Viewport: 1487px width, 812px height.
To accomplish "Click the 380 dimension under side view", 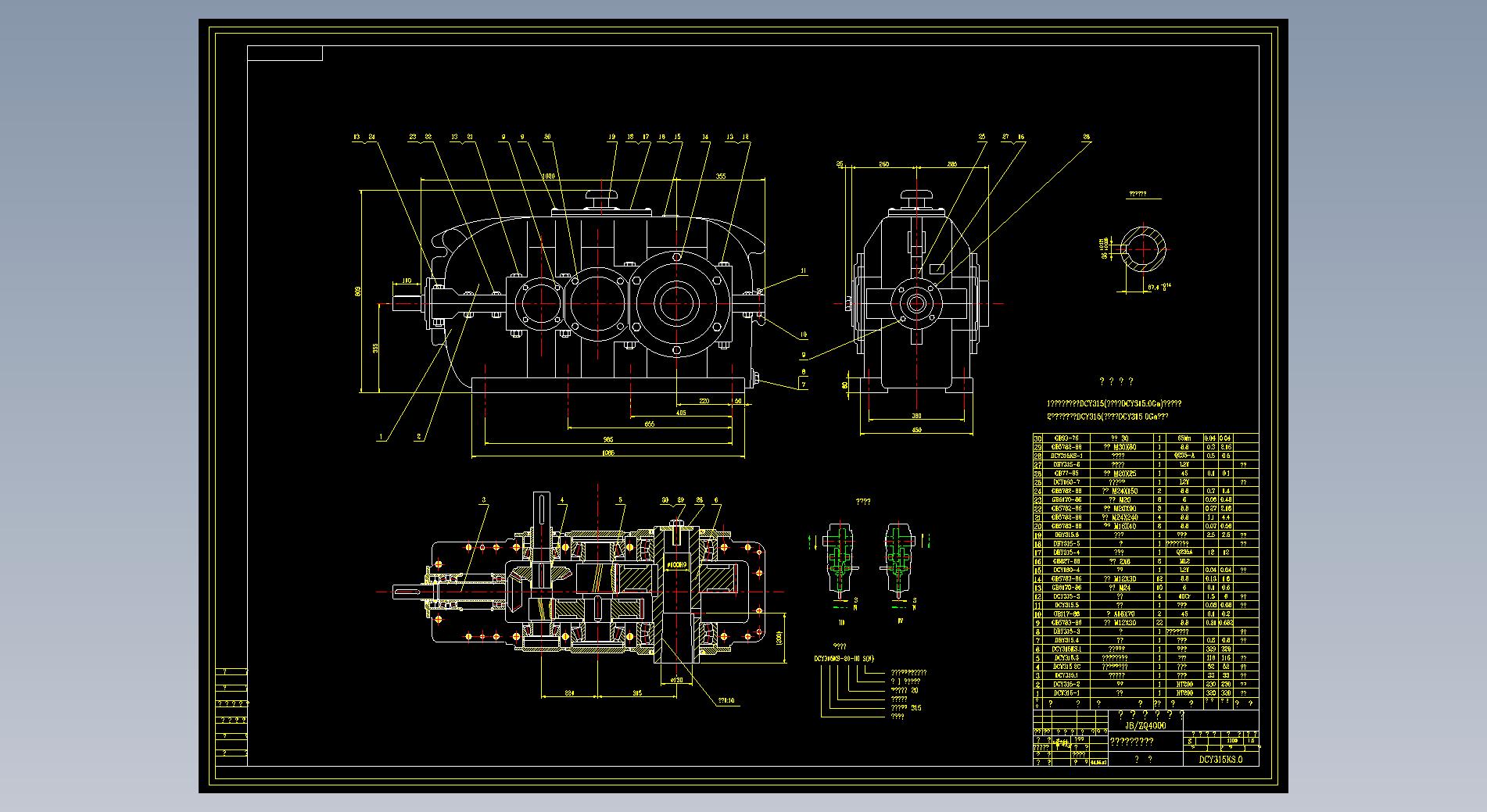I will pos(917,416).
